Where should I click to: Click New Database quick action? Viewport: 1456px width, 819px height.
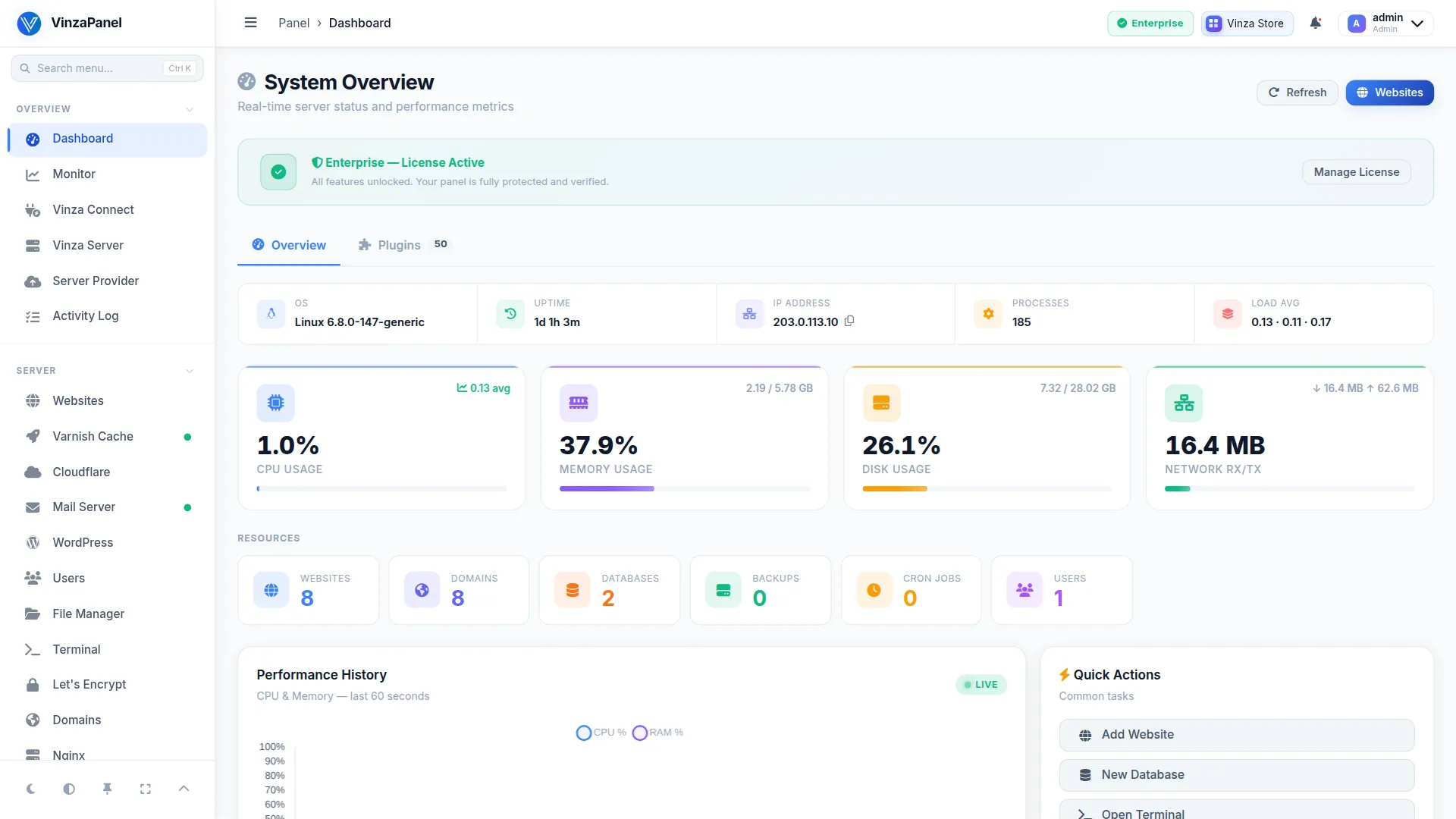pos(1237,775)
